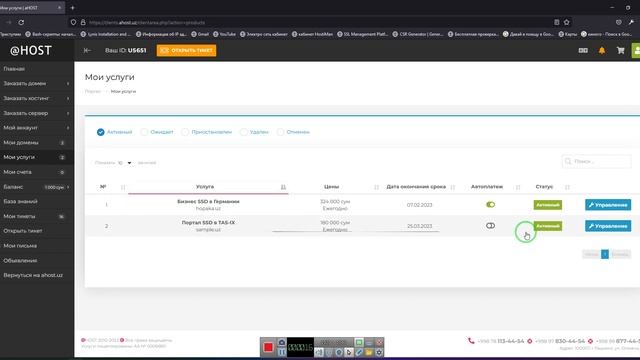Open the recorder output folder icon
Screen dimensions: 640x360
coord(369,352)
